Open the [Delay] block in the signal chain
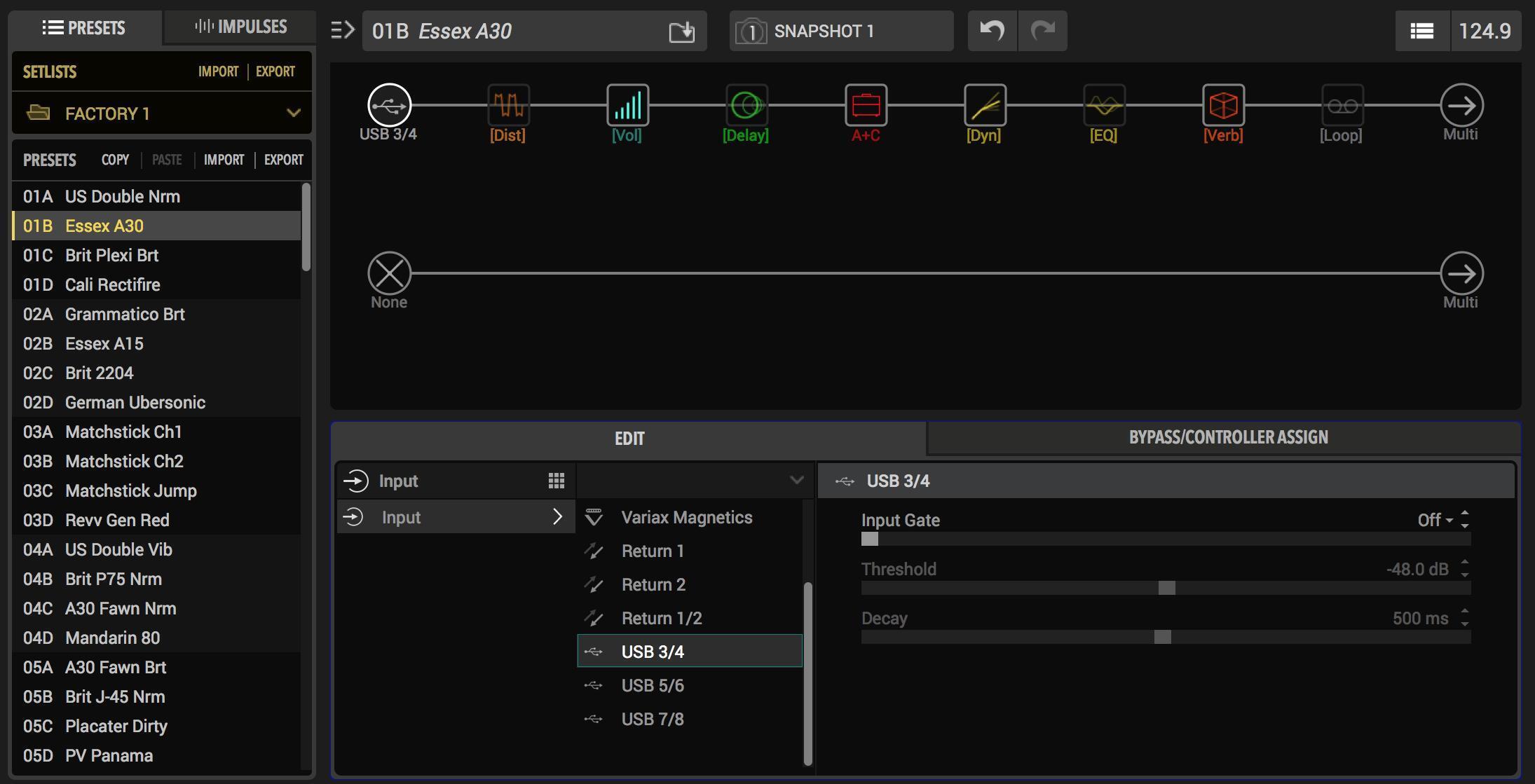The width and height of the screenshot is (1535, 784). click(x=745, y=106)
